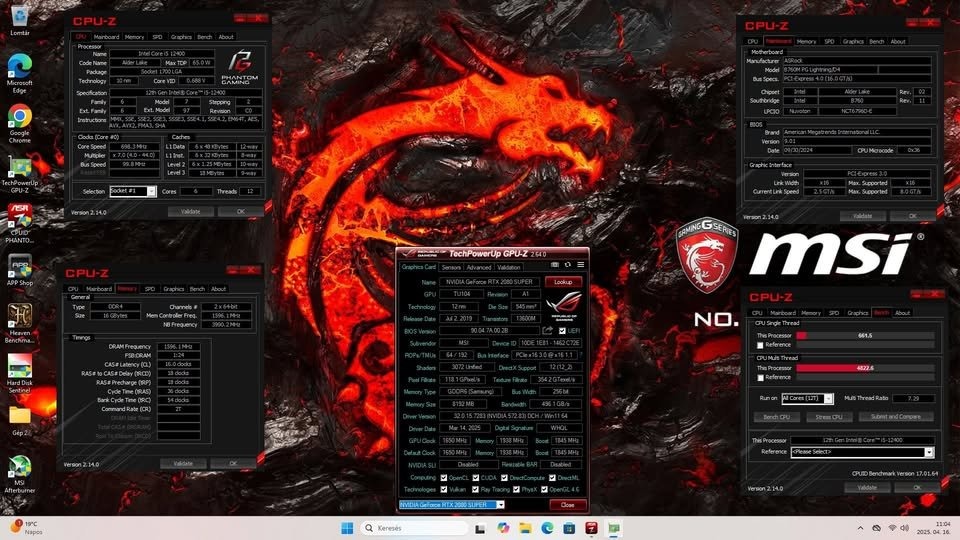Toggle the Vulkan checkbox in GPU-Z

coord(443,489)
